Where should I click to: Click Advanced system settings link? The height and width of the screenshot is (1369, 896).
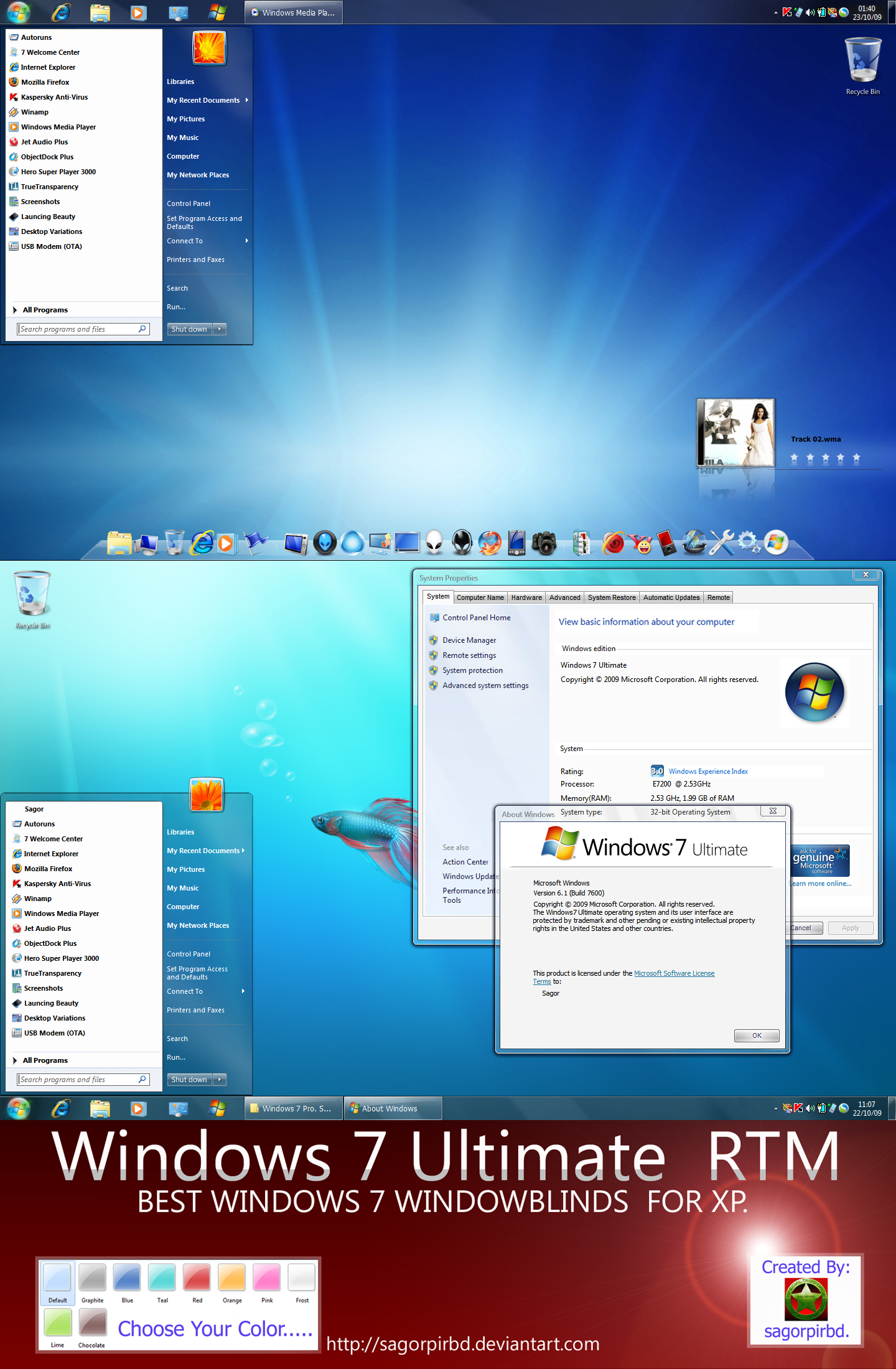(485, 685)
